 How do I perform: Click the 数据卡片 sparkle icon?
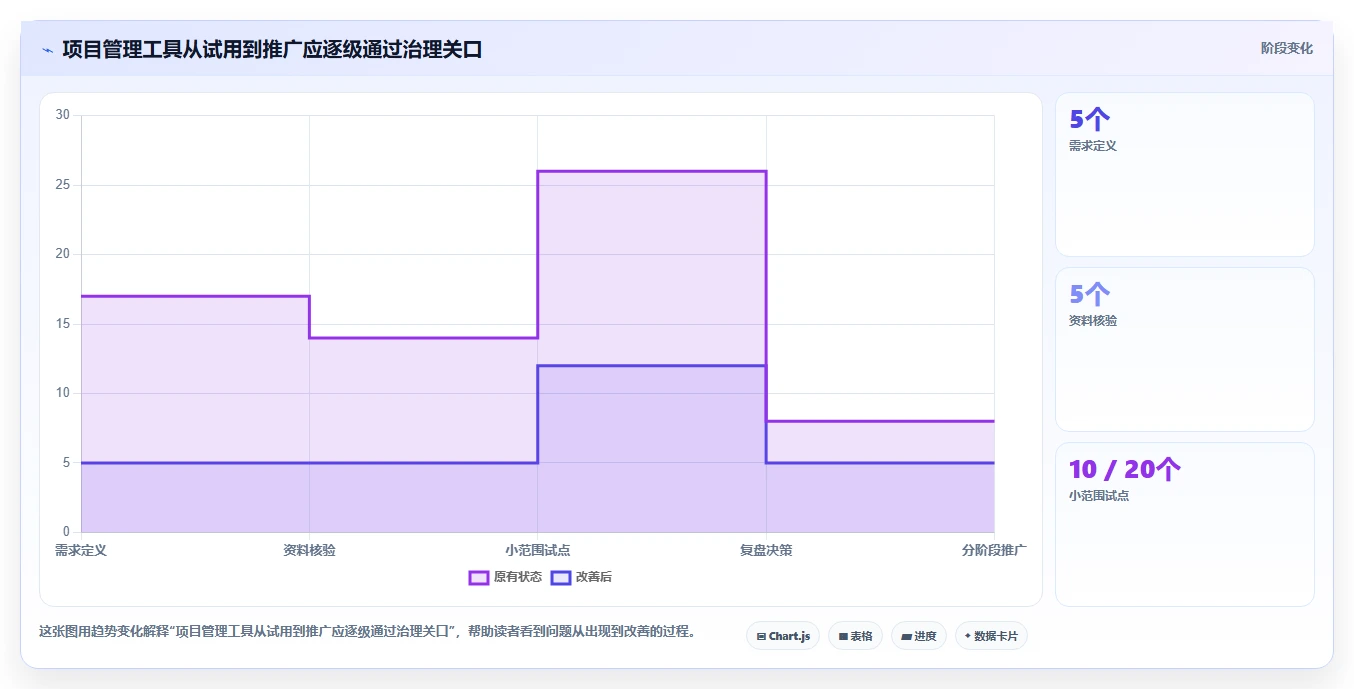[x=968, y=636]
